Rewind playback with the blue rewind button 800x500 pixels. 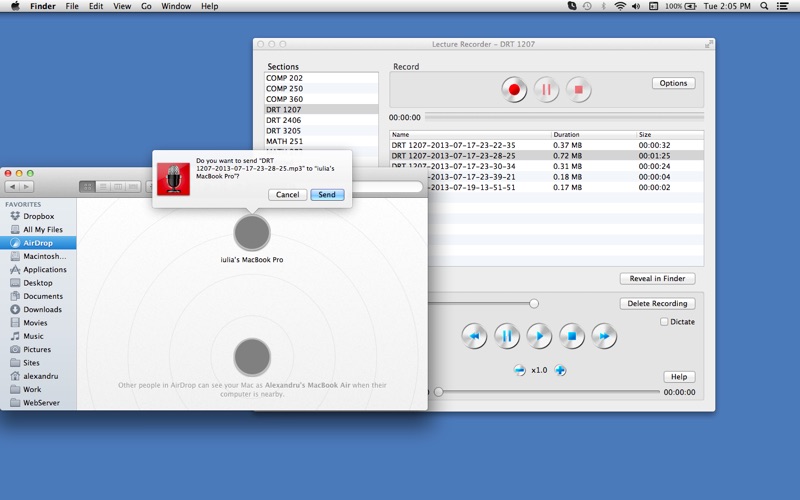474,336
